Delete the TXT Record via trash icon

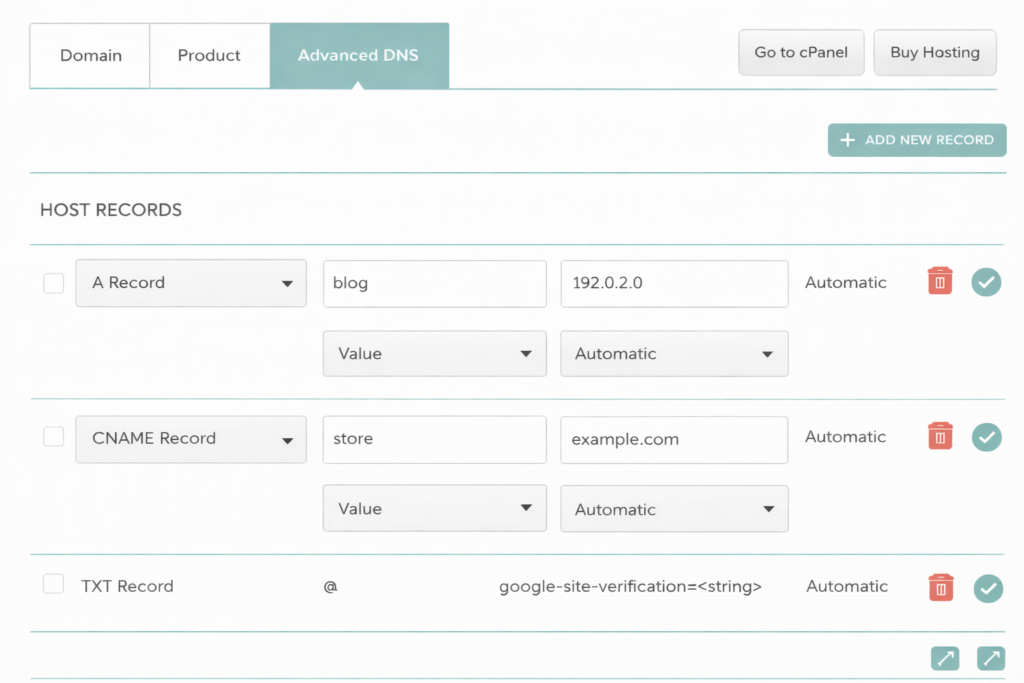tap(939, 588)
